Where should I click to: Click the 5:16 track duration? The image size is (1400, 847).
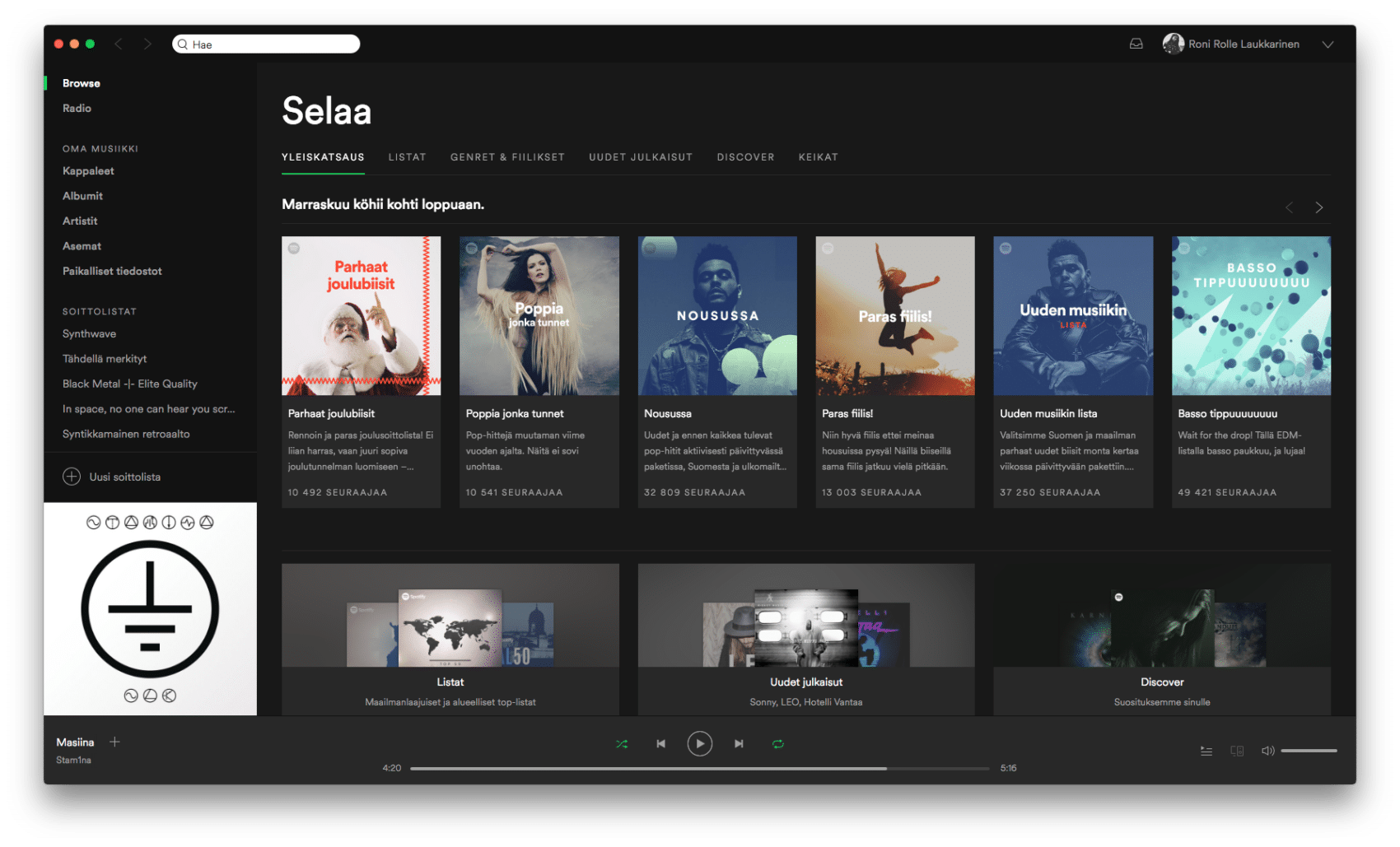[x=1008, y=768]
